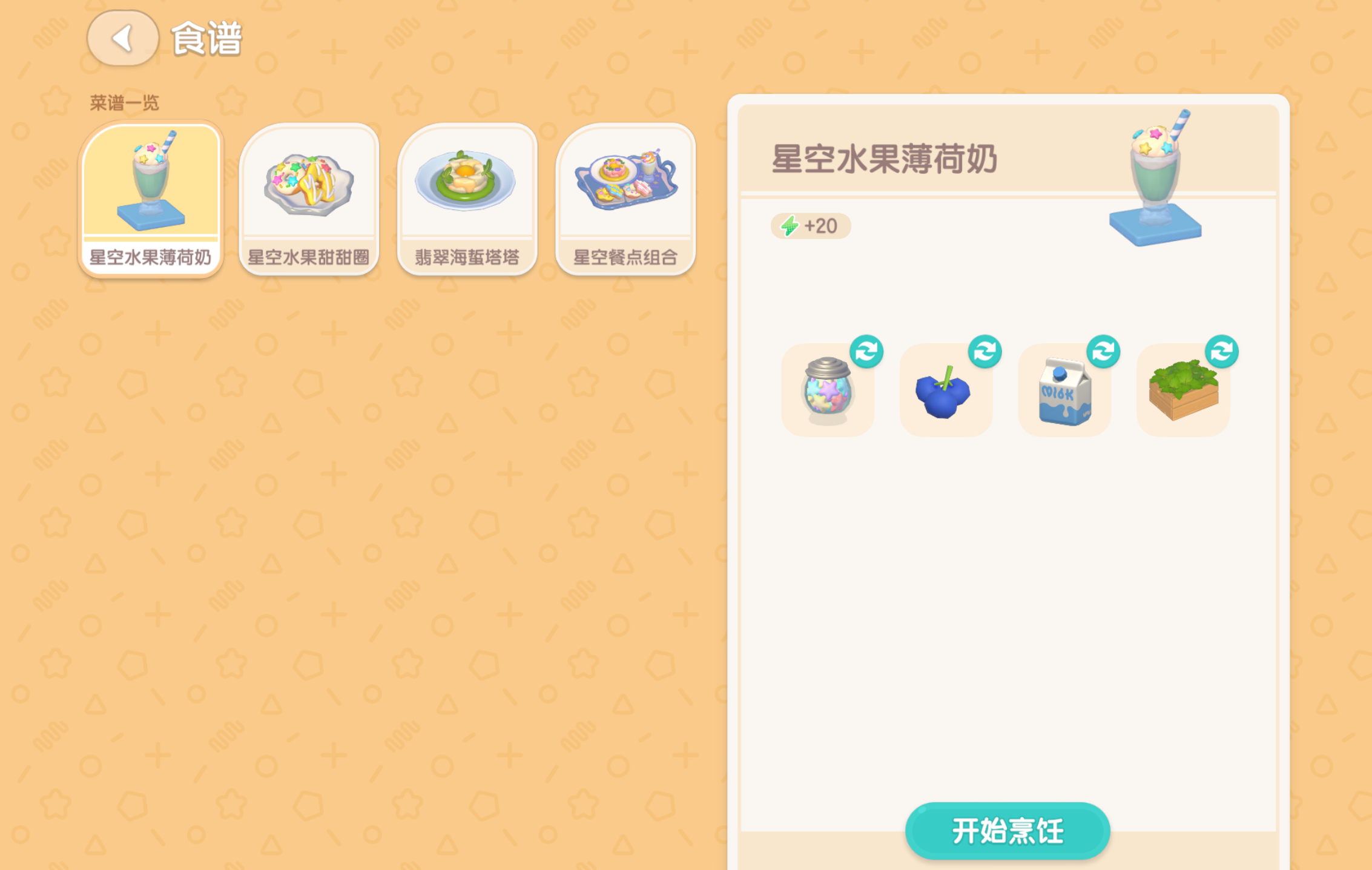
Task: Click the 星空水果薄荷奶 recipe title
Action: [x=884, y=159]
